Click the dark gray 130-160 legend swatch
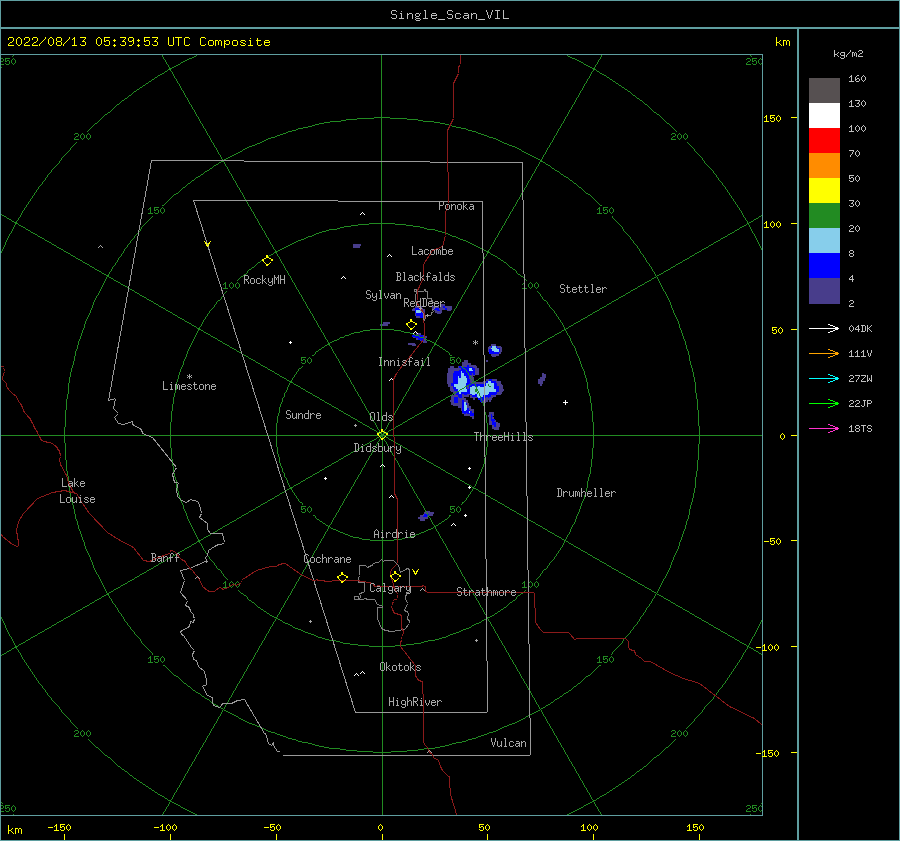 [x=824, y=90]
